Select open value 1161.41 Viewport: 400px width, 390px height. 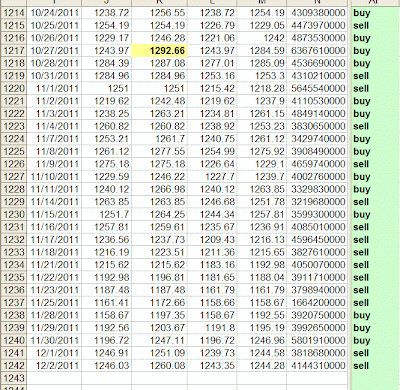point(107,303)
